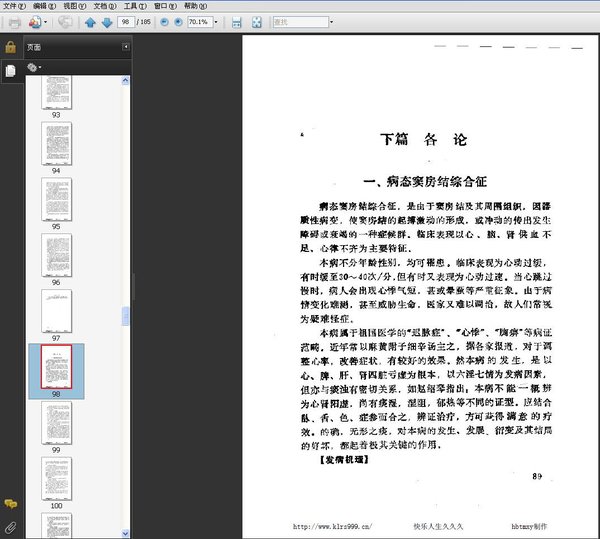The width and height of the screenshot is (600, 539).
Task: Click the page number input field
Action: (x=127, y=22)
